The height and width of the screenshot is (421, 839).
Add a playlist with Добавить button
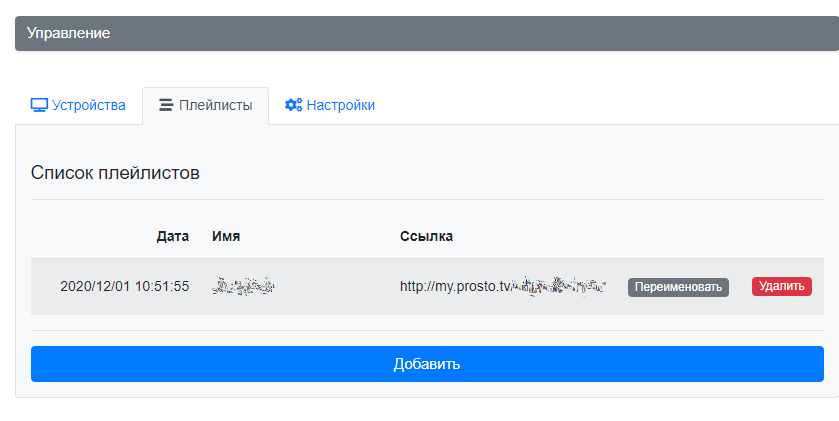click(x=427, y=364)
